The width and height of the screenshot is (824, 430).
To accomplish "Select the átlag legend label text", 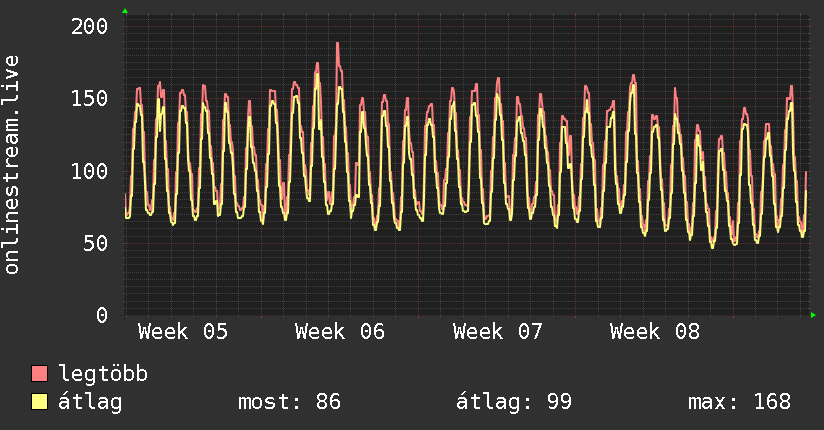I will point(91,402).
